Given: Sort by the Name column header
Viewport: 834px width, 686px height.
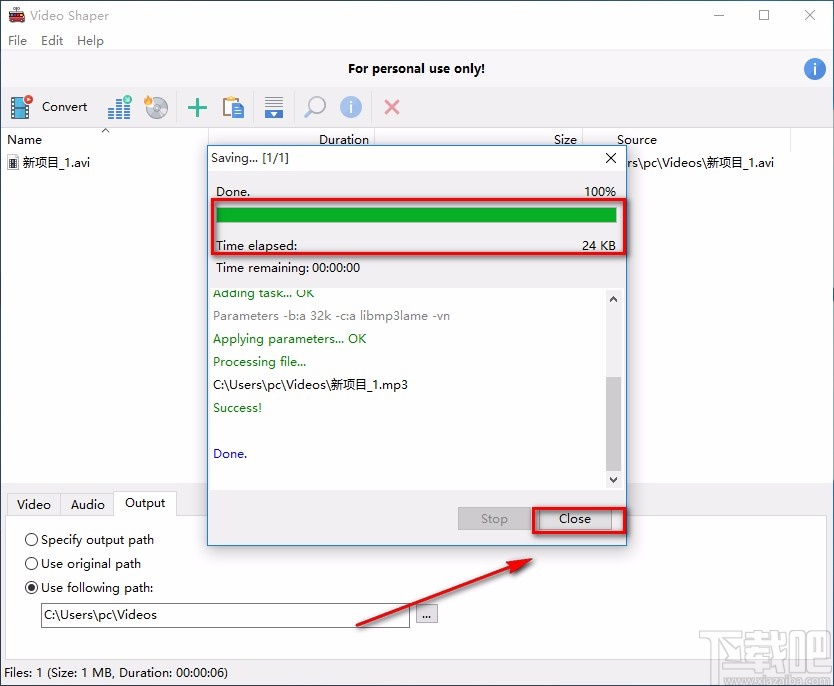Looking at the screenshot, I should tap(104, 139).
